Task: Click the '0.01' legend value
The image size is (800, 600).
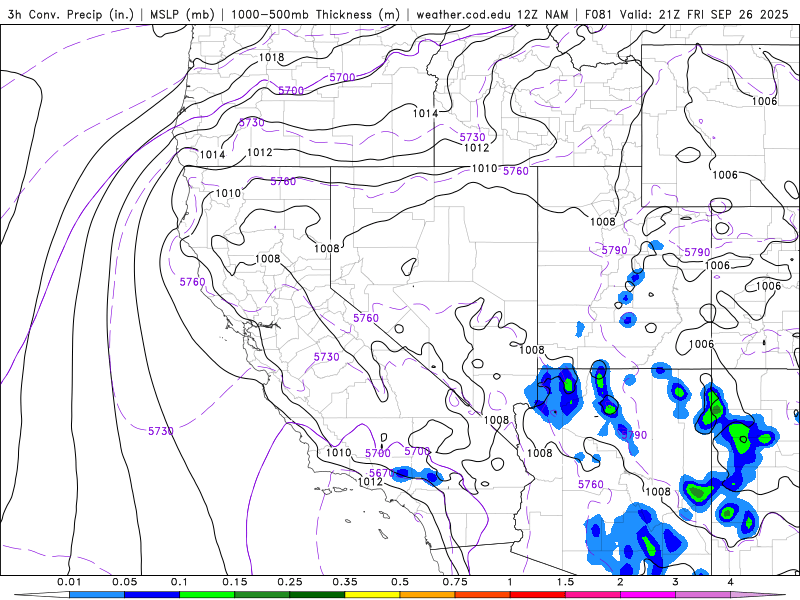Action: click(x=69, y=582)
